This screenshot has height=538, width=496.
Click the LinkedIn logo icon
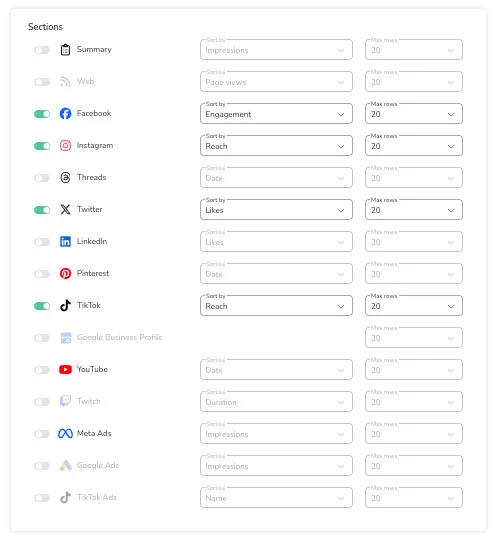65,242
